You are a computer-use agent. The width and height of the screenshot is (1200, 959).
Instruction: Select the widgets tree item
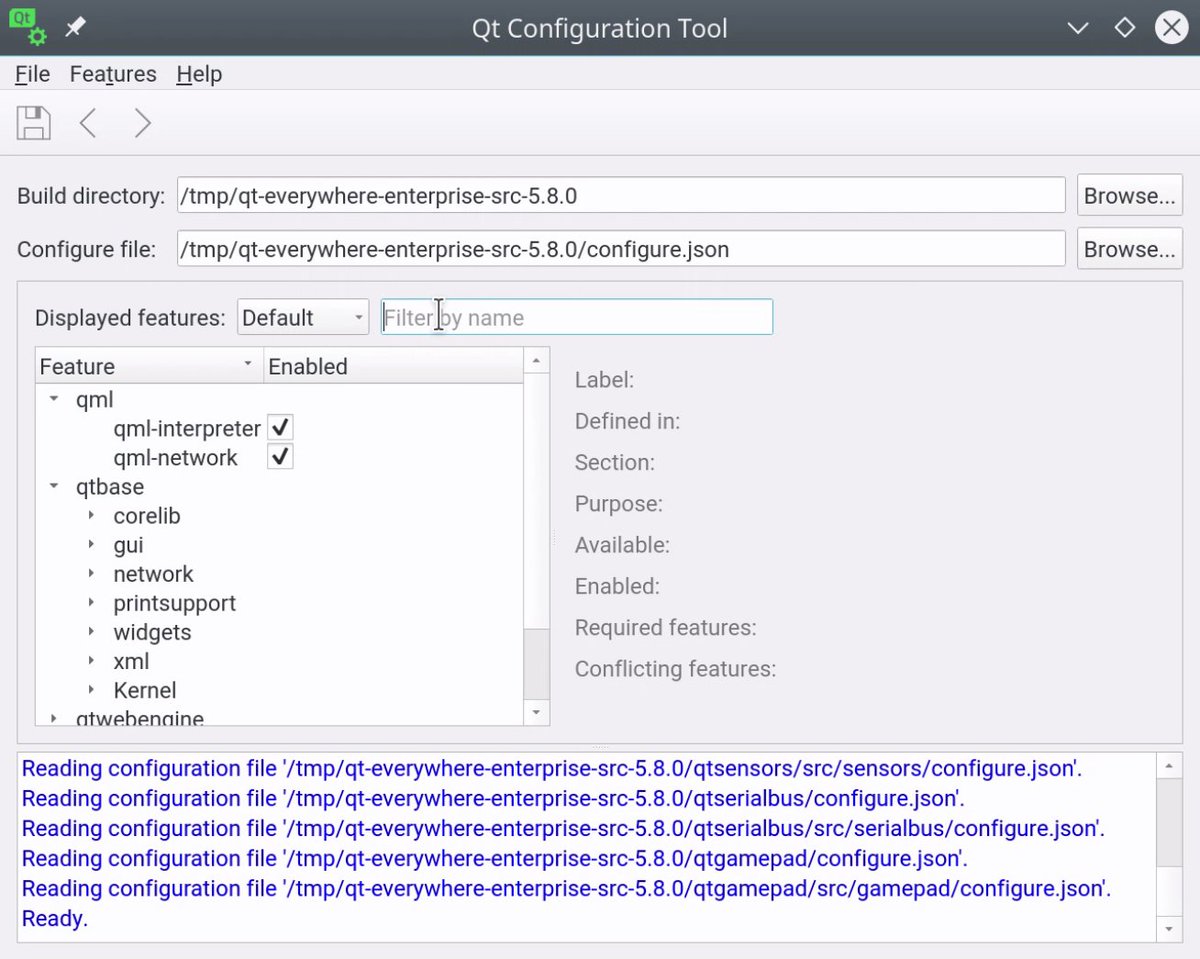click(152, 632)
